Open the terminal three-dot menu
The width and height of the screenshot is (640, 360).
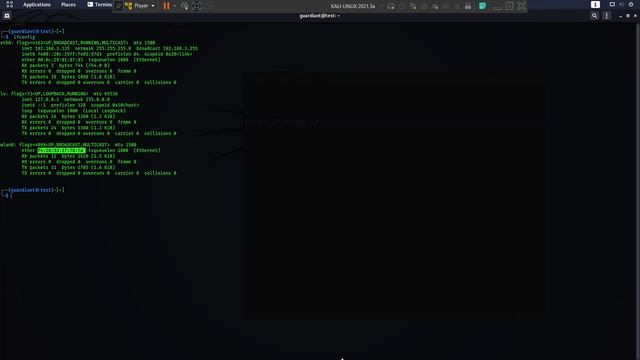pos(607,16)
